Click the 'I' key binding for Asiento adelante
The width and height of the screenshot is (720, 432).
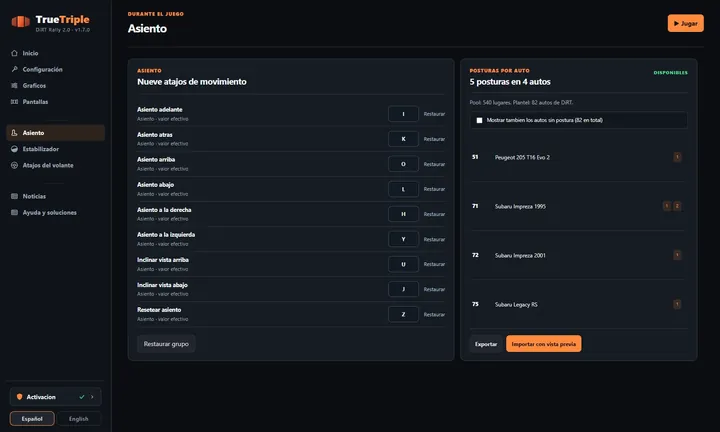[403, 114]
